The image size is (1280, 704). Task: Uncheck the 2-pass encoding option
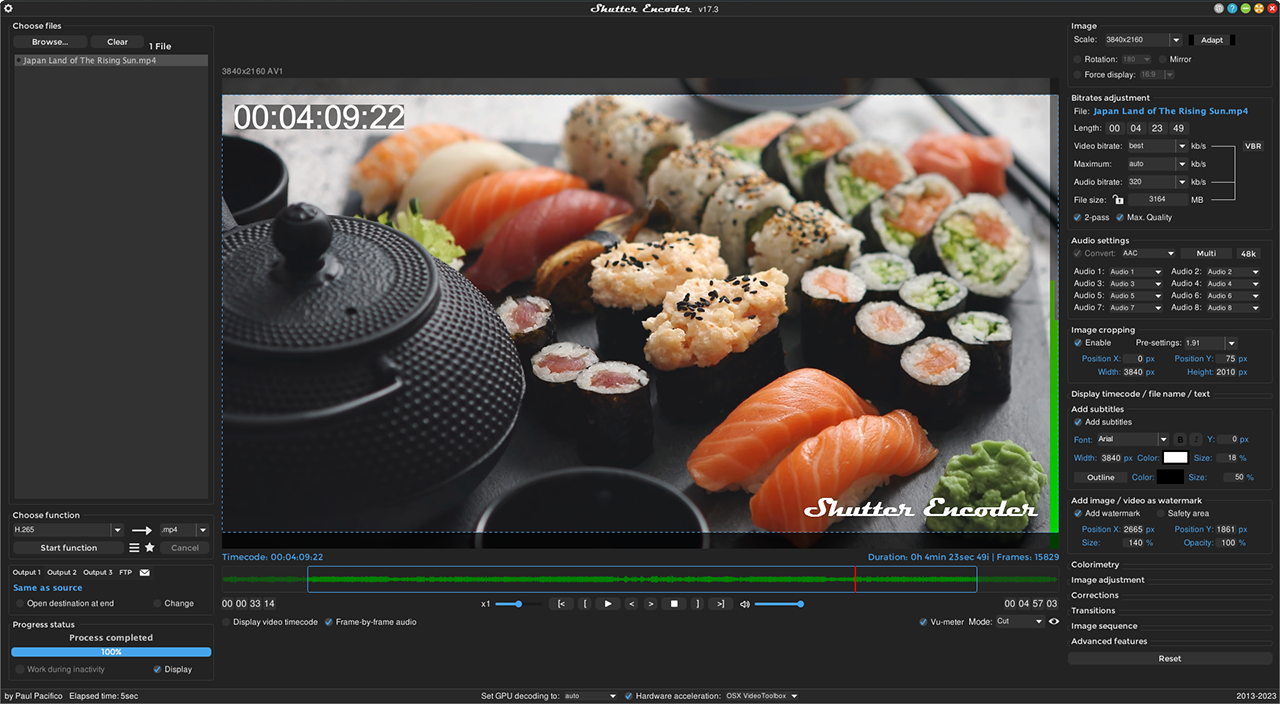pyautogui.click(x=1077, y=217)
